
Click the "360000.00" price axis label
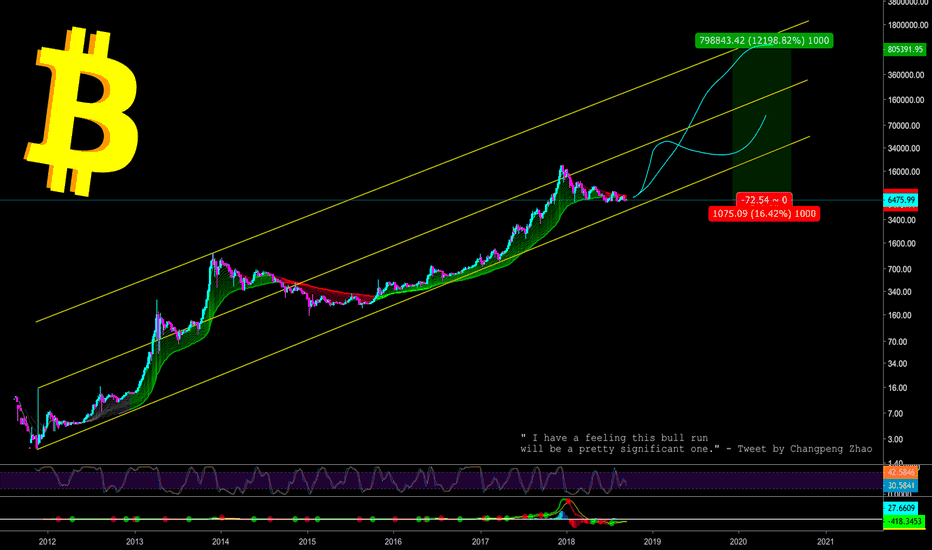(x=906, y=75)
